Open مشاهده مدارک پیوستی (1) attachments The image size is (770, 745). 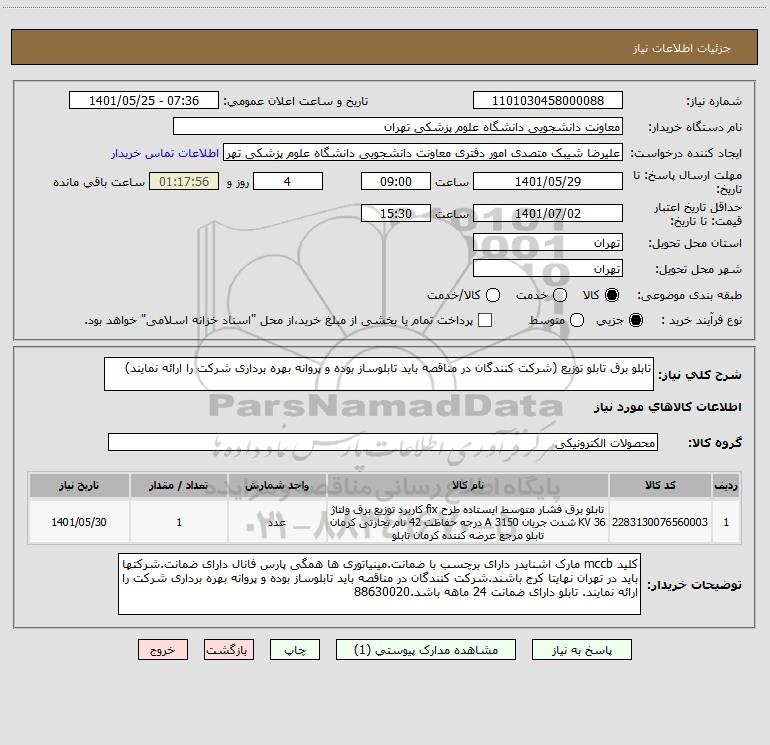pyautogui.click(x=426, y=650)
